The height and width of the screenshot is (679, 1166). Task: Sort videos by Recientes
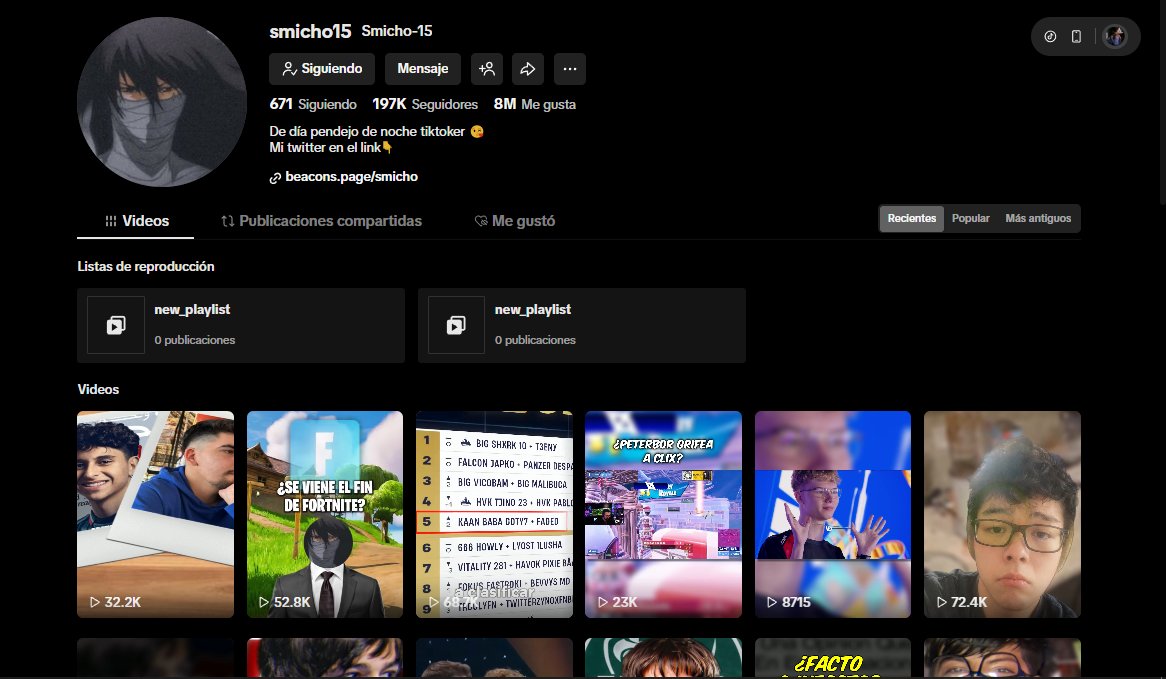point(912,219)
